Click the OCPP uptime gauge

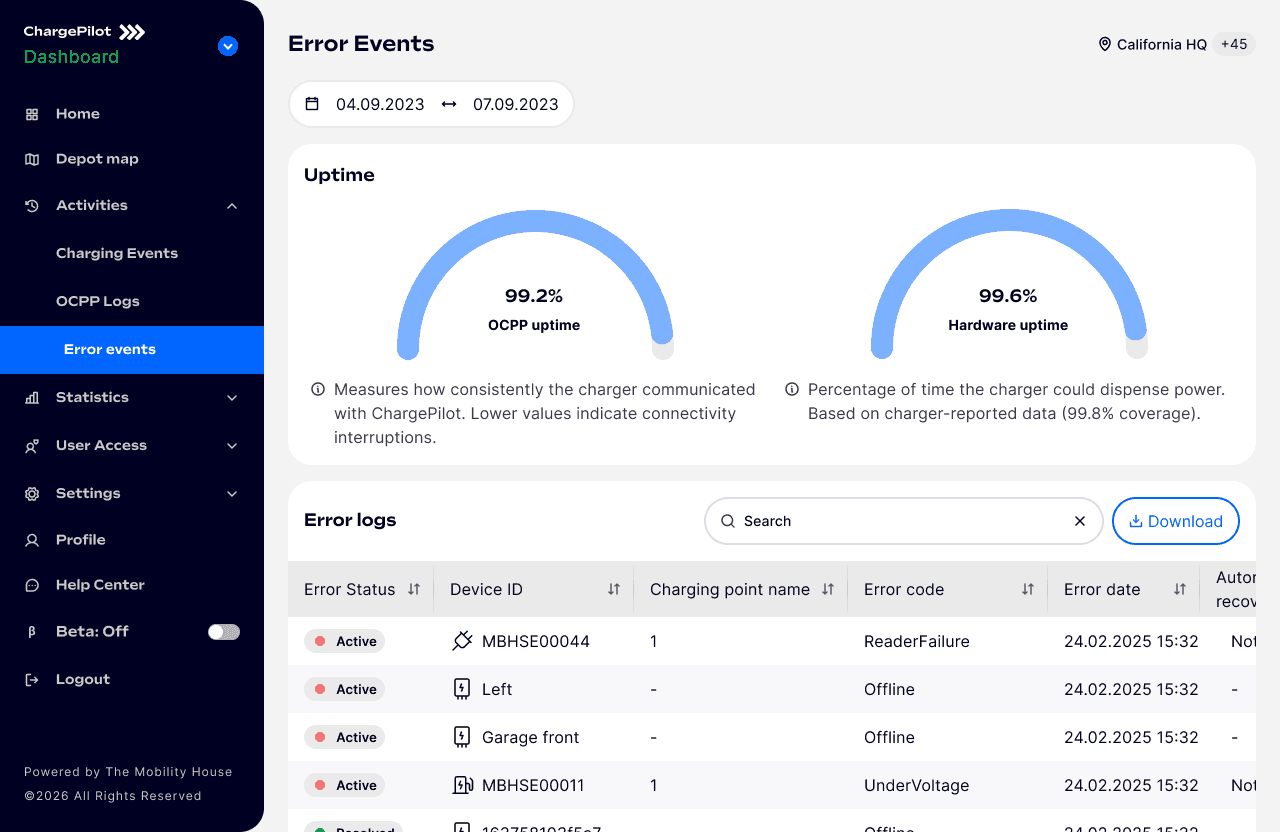point(535,284)
